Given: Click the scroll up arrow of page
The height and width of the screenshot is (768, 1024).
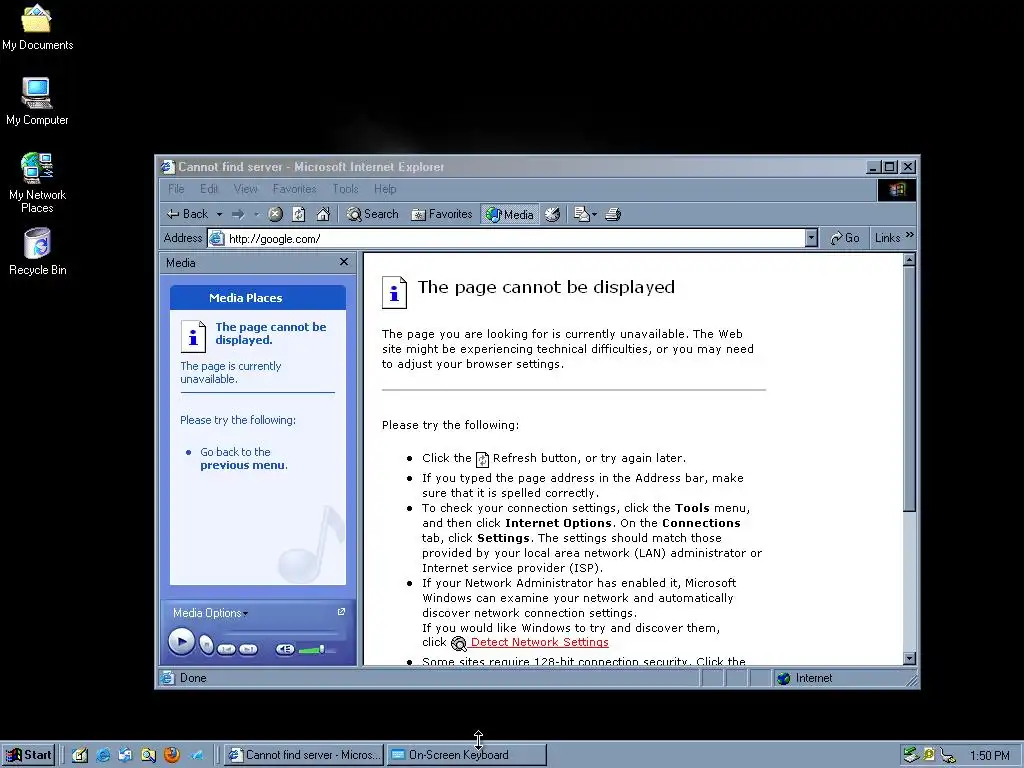Looking at the screenshot, I should point(909,260).
